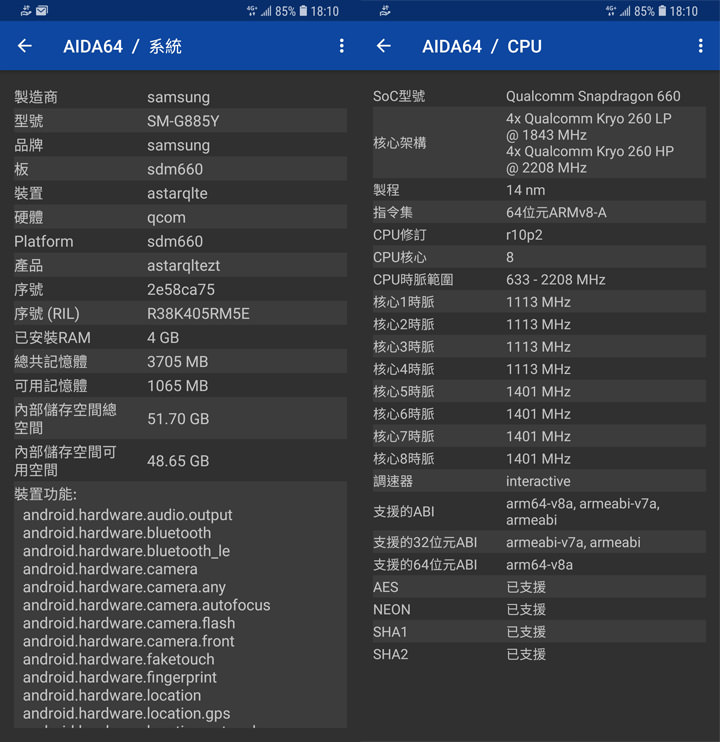This screenshot has height=742, width=720.
Task: Select the 核心5時脈 row
Action: click(539, 392)
